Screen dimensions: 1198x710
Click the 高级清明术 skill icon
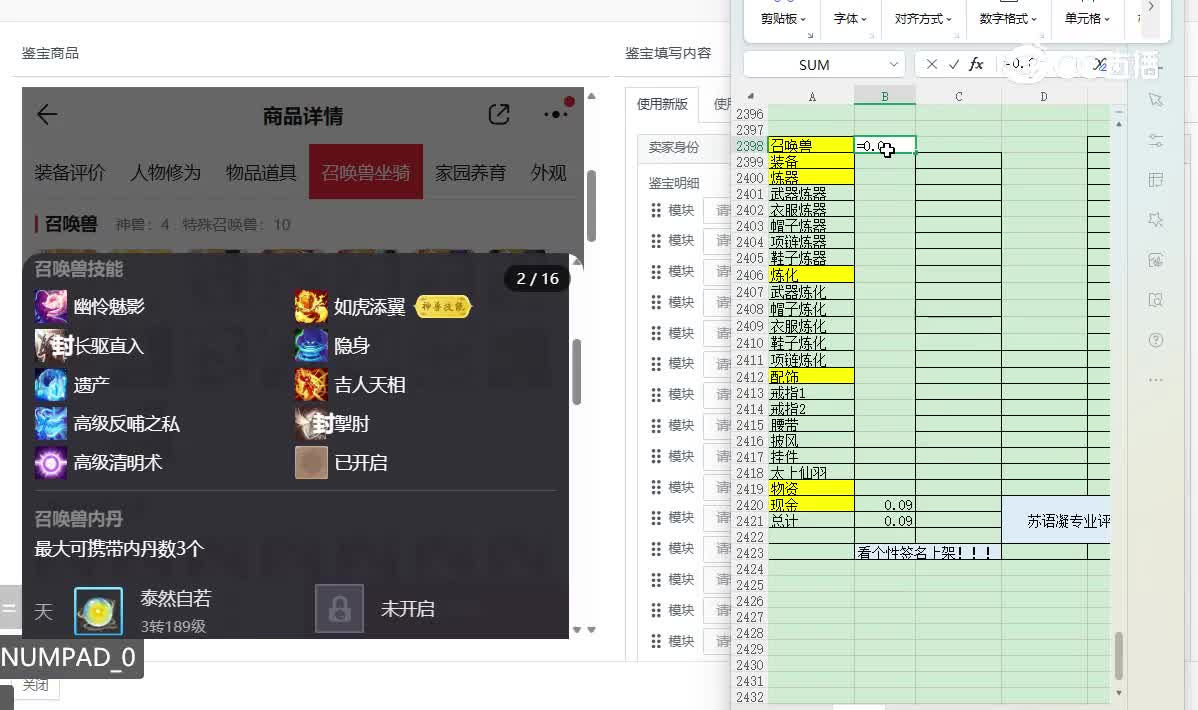coord(50,462)
